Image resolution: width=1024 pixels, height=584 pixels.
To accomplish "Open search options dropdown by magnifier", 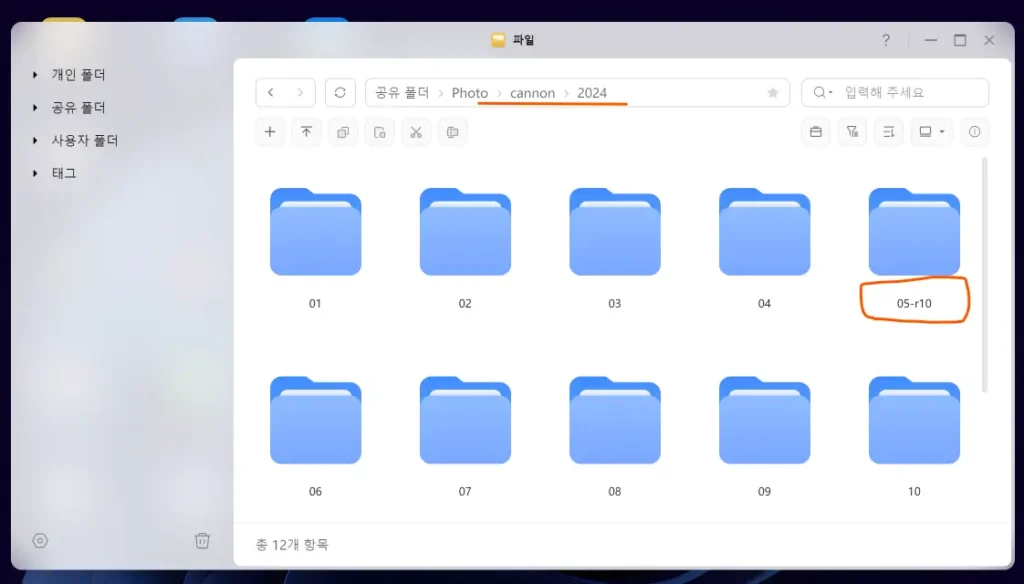I will (x=823, y=93).
